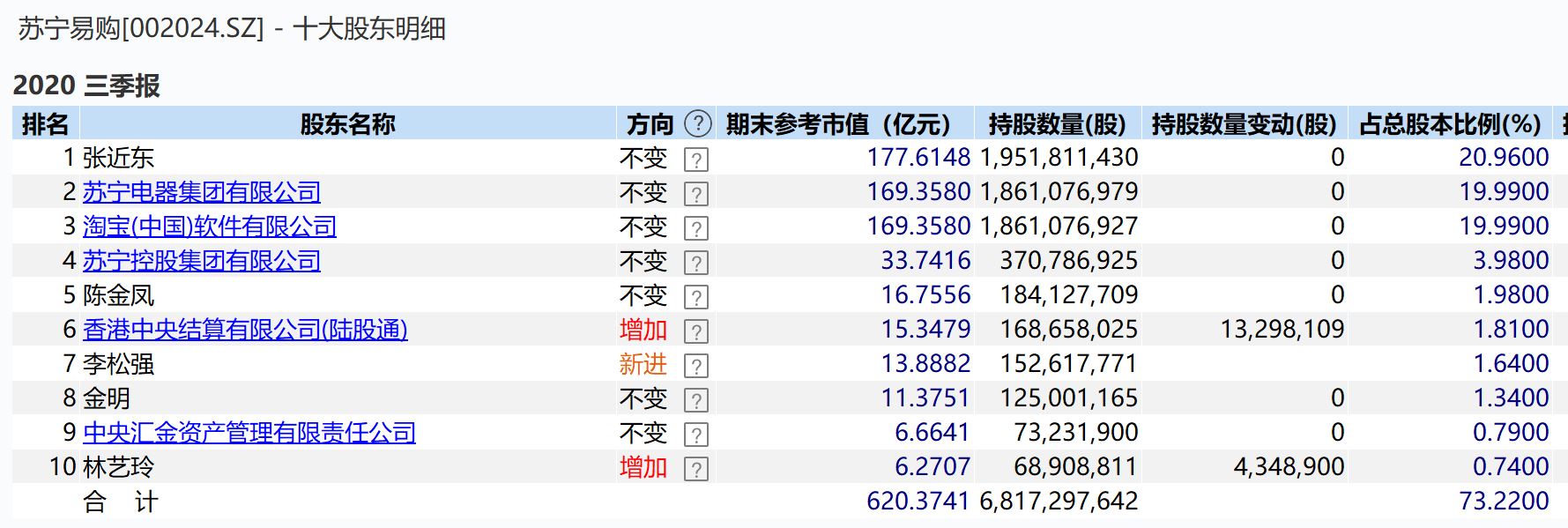Image resolution: width=1568 pixels, height=528 pixels.
Task: Click market value 6.2707
Action: tap(933, 467)
